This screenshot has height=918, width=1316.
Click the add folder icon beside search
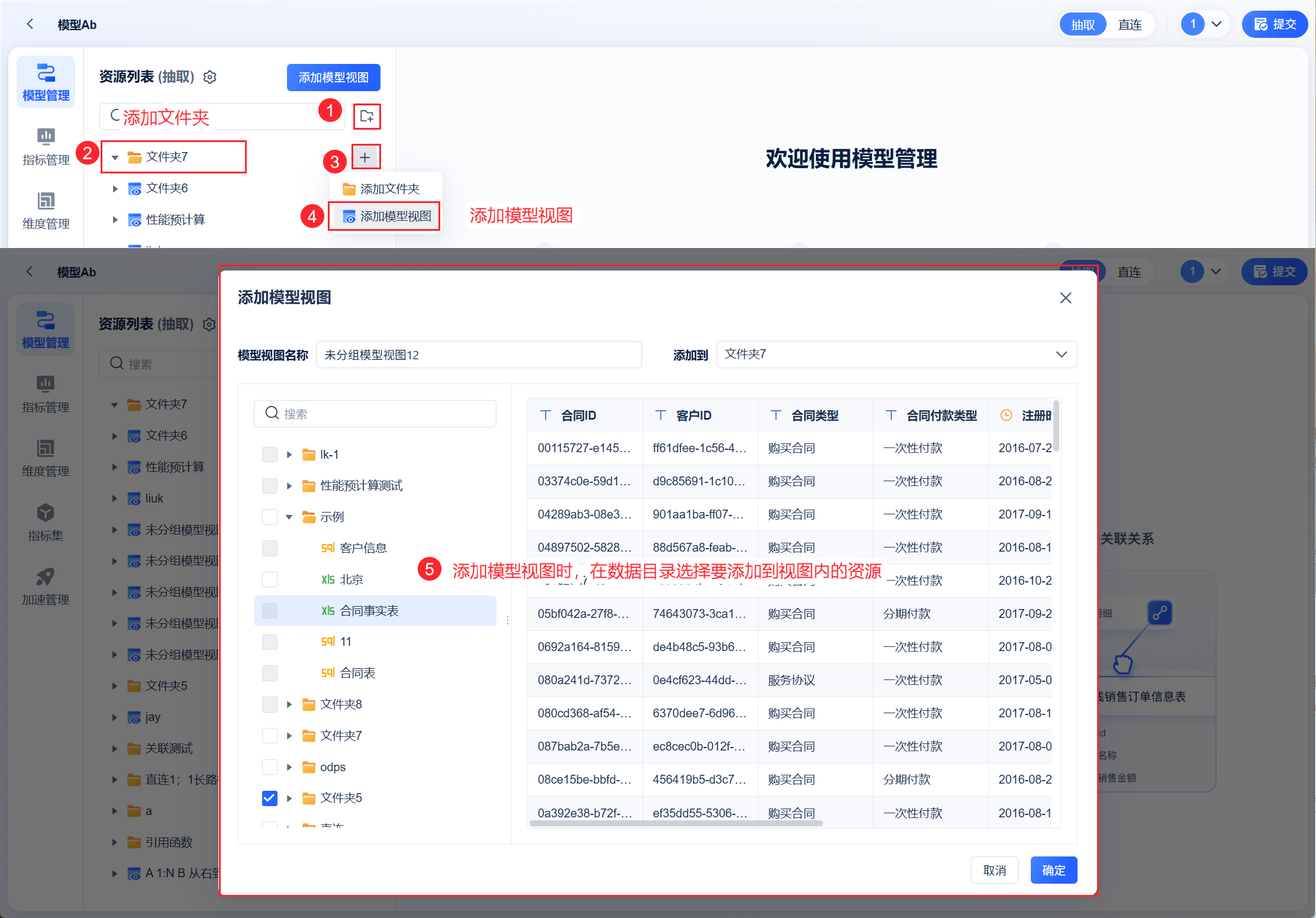click(366, 116)
